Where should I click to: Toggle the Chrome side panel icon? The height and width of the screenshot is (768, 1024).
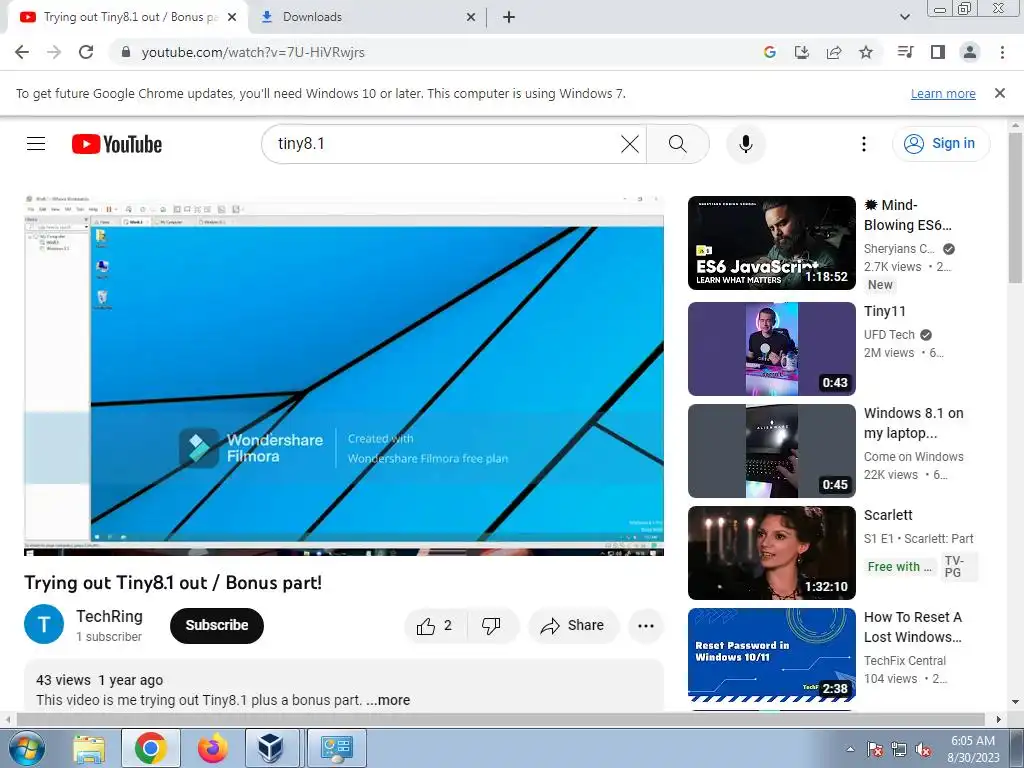coord(938,52)
